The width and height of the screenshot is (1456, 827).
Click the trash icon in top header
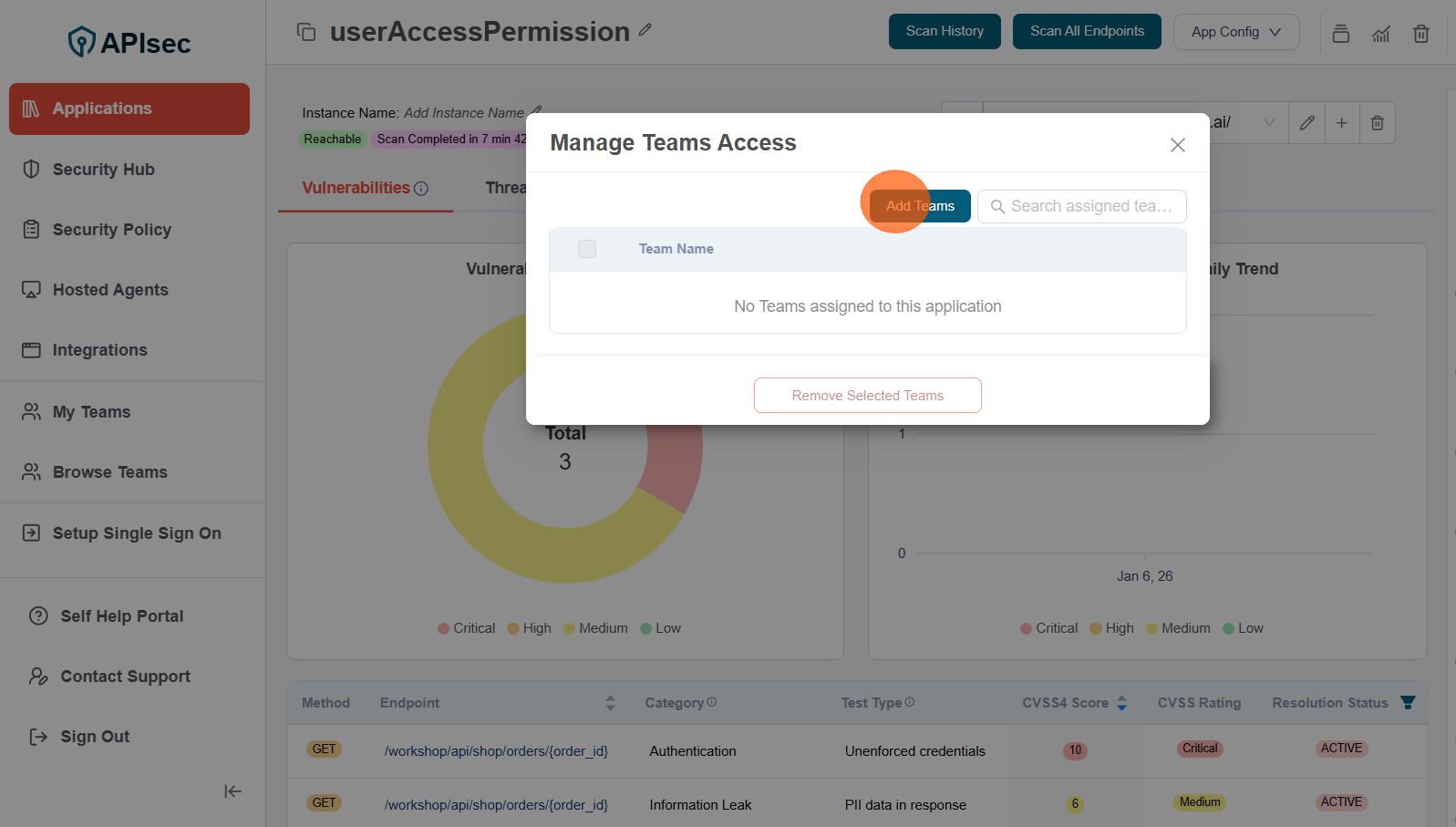click(1420, 34)
